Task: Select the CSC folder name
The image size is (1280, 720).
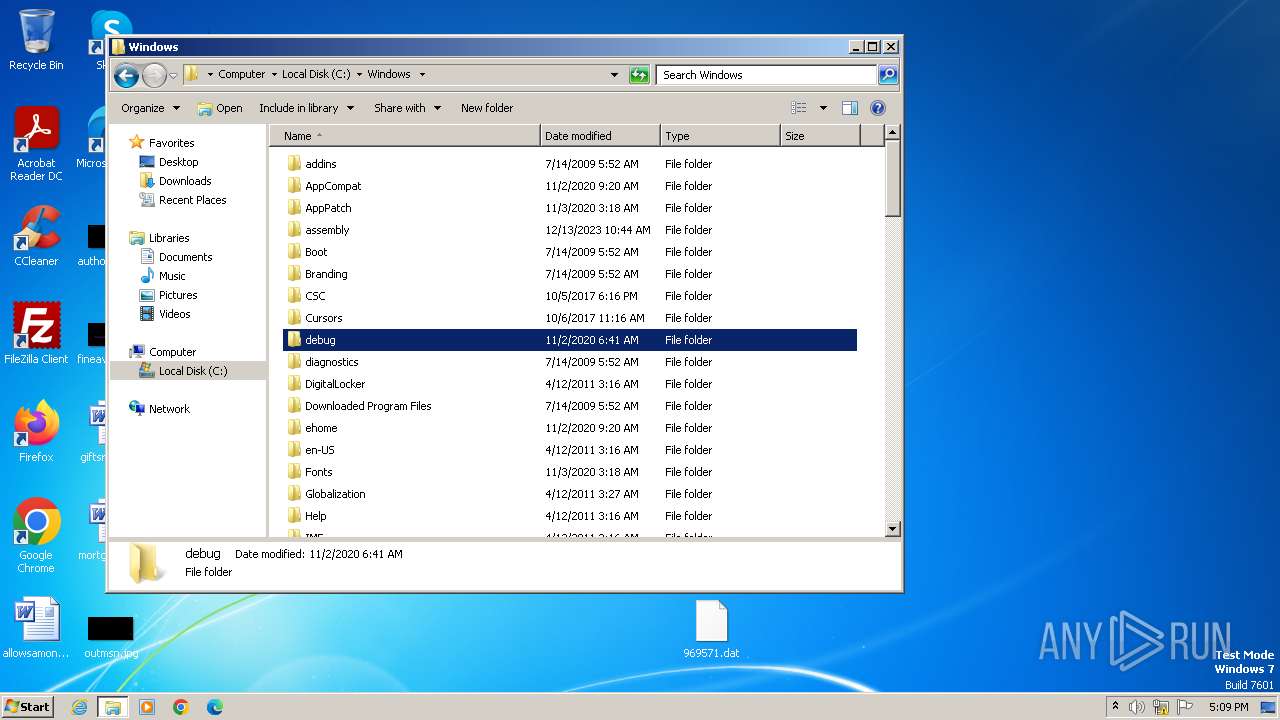Action: coord(315,296)
